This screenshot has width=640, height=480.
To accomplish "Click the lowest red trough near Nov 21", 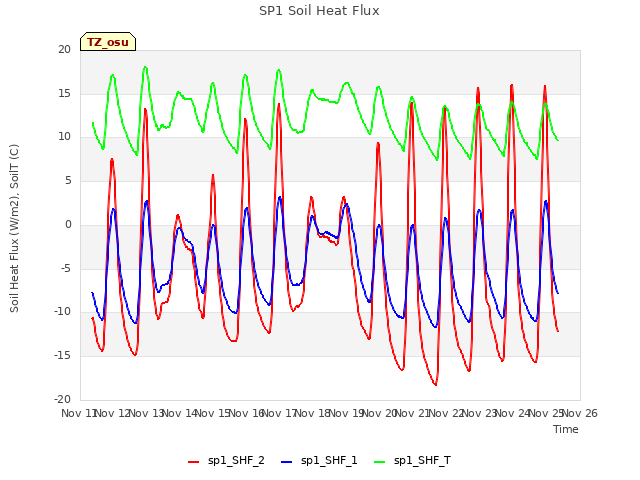I will pos(436,384).
